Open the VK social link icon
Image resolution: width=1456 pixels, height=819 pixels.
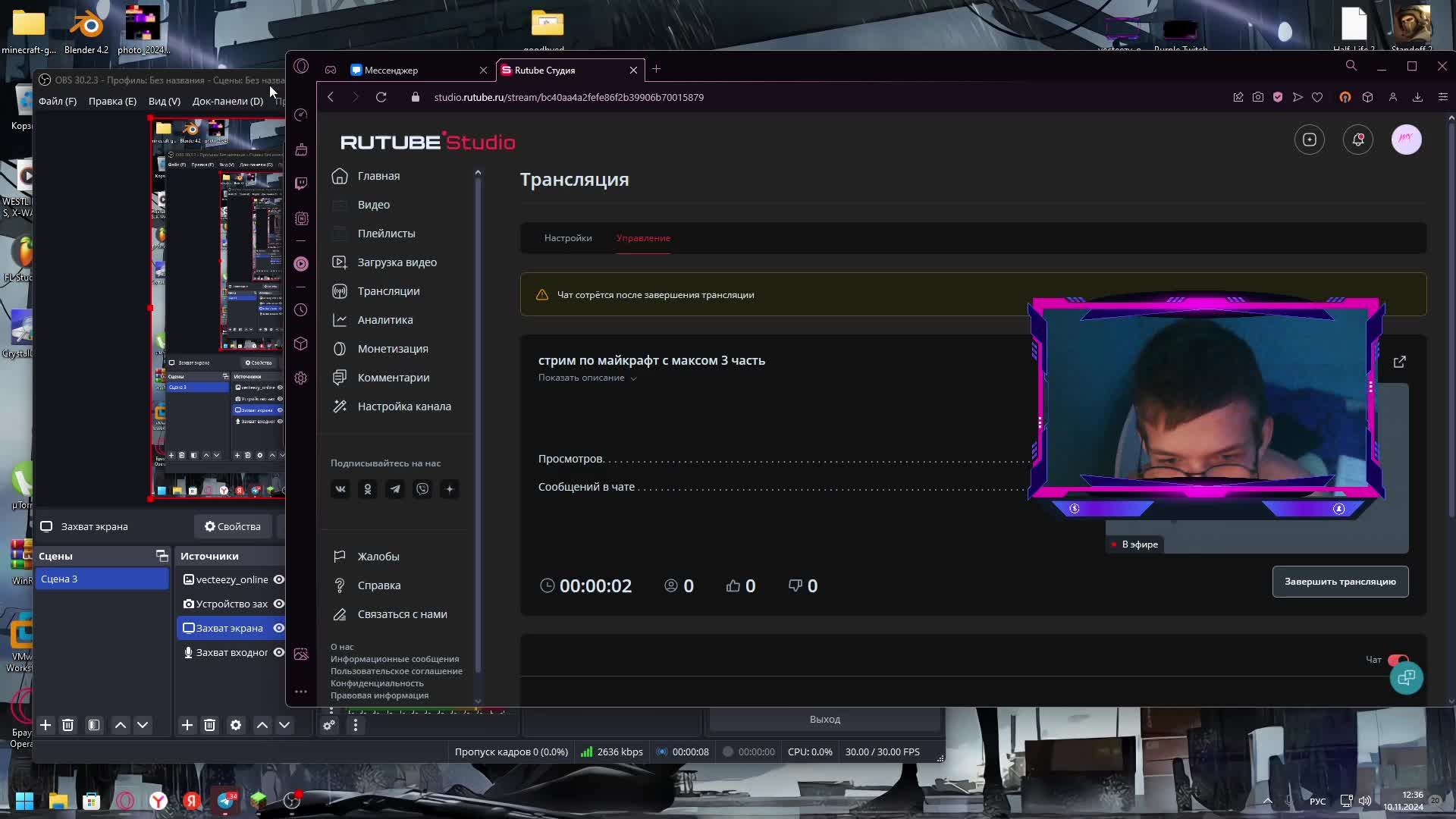click(x=340, y=489)
